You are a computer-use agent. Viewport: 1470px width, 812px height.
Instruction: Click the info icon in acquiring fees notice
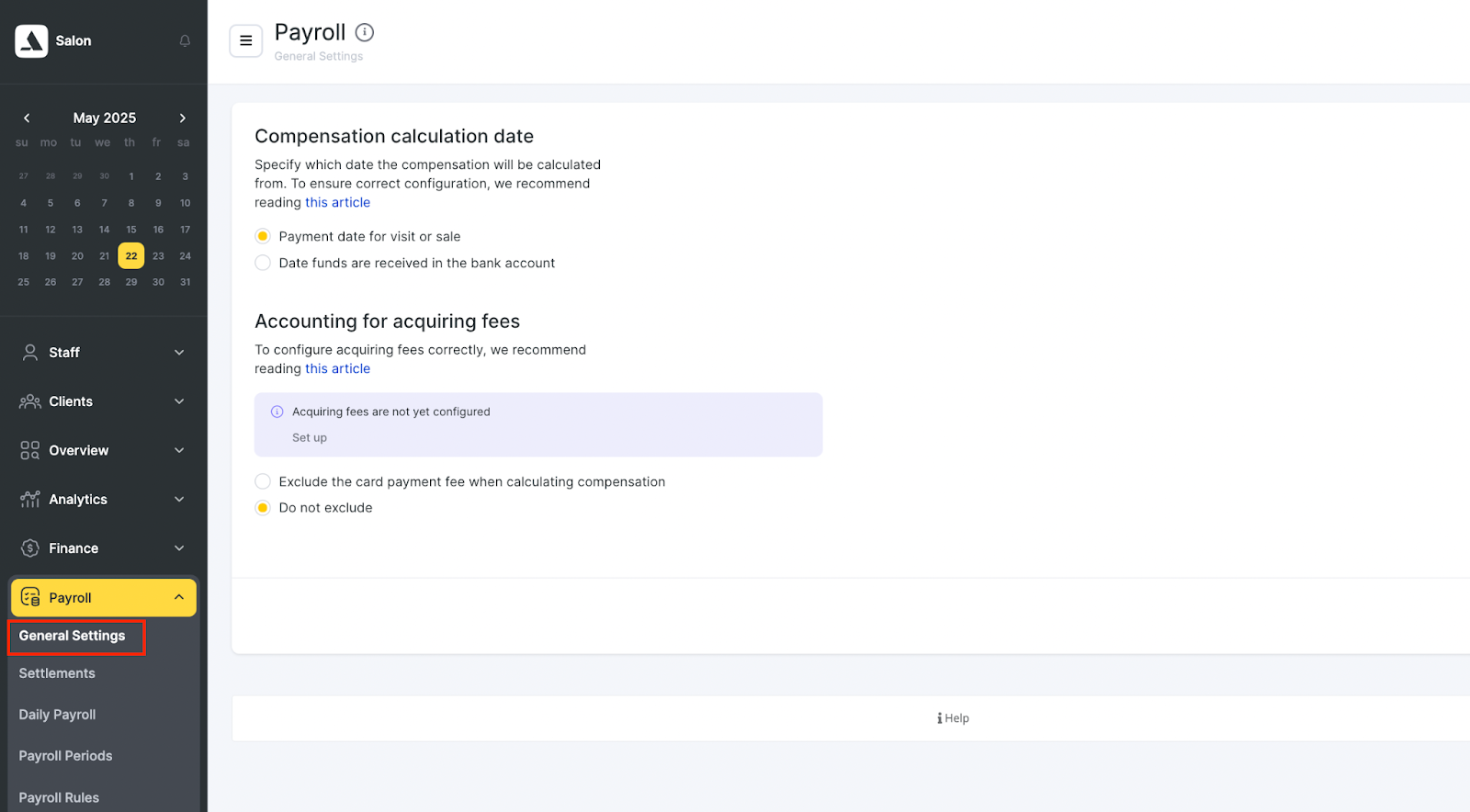pyautogui.click(x=277, y=412)
